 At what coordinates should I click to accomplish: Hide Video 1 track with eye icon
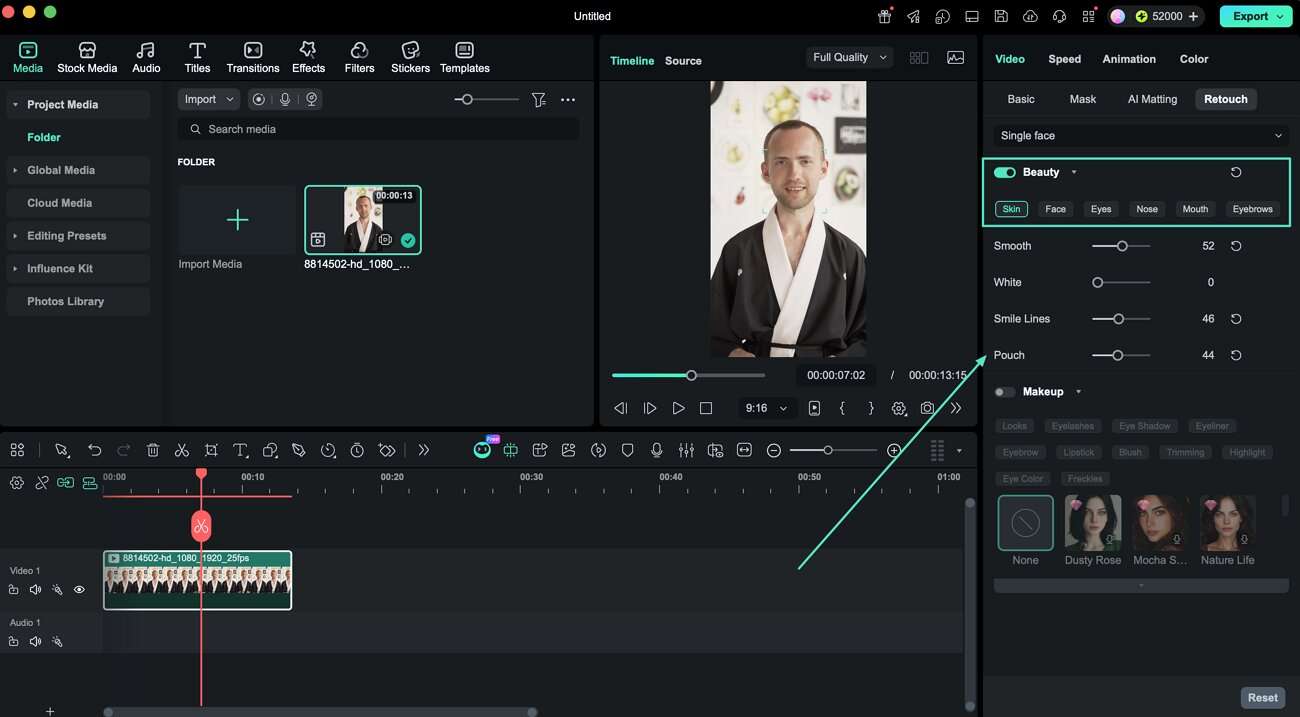(79, 590)
